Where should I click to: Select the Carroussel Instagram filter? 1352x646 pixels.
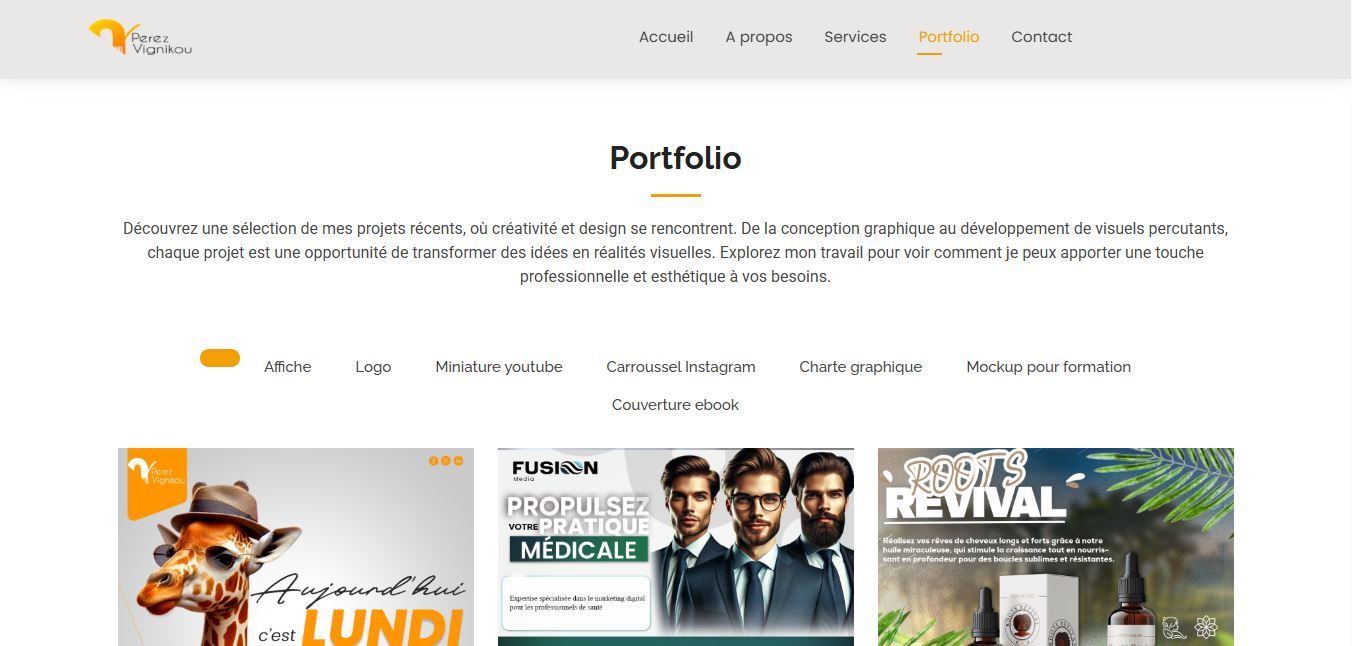pyautogui.click(x=681, y=367)
